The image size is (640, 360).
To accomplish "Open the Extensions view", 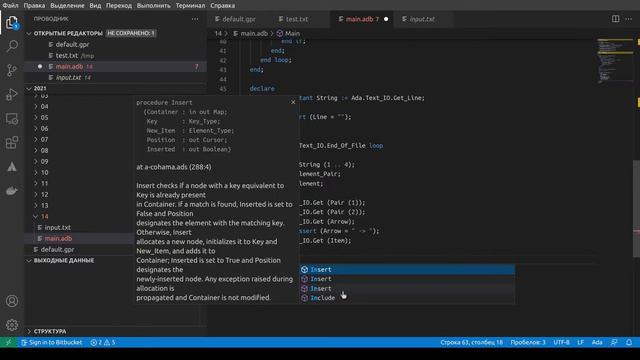I will tap(12, 142).
